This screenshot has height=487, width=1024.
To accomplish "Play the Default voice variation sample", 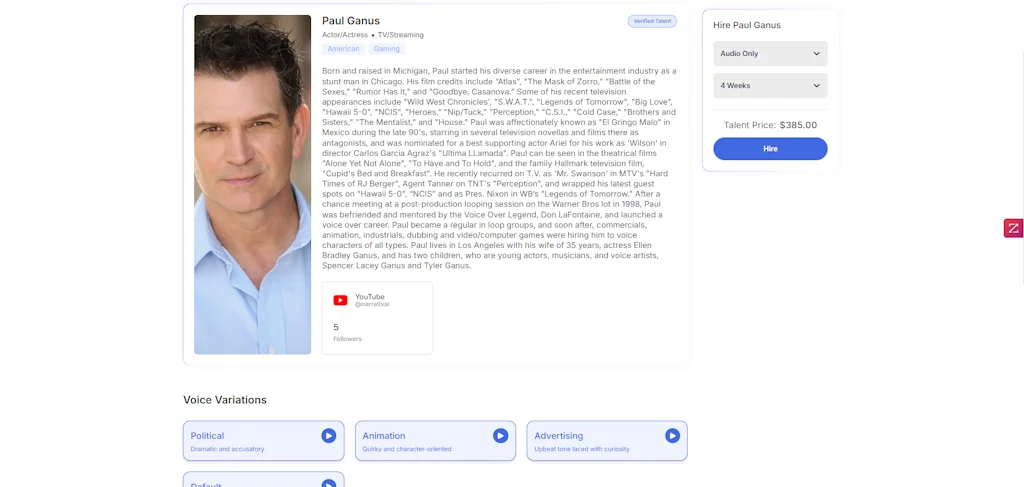I will [x=328, y=484].
